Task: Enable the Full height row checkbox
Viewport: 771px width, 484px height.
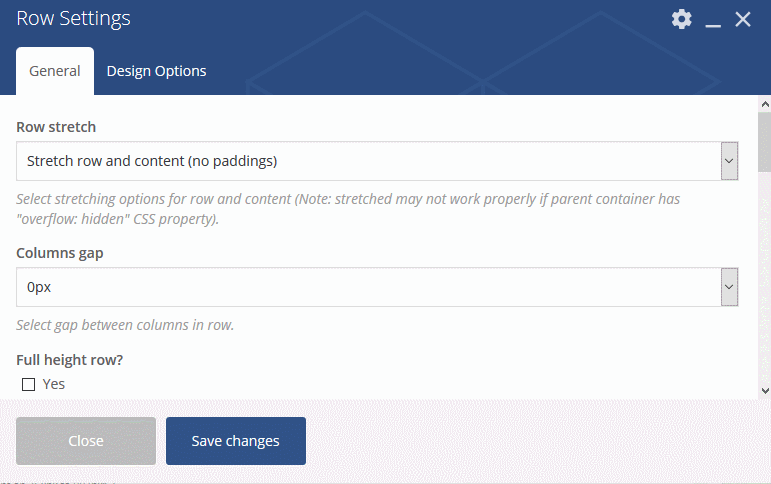Action: pyautogui.click(x=29, y=384)
